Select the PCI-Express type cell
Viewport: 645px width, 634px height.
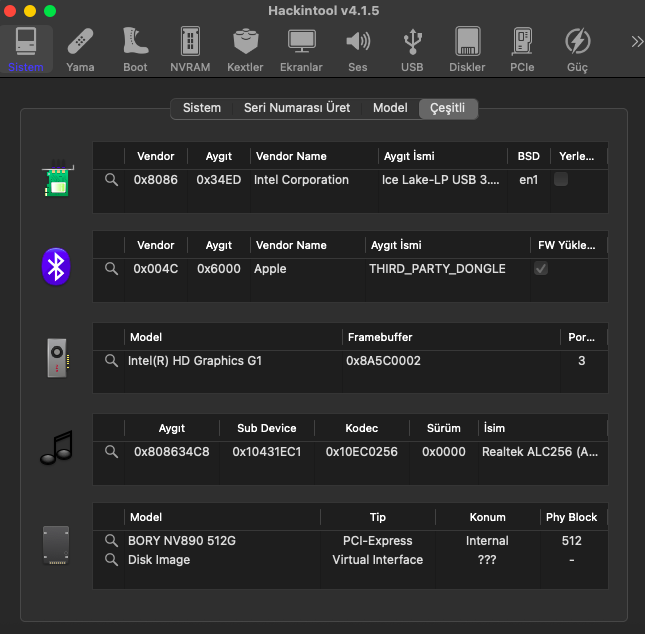[378, 541]
